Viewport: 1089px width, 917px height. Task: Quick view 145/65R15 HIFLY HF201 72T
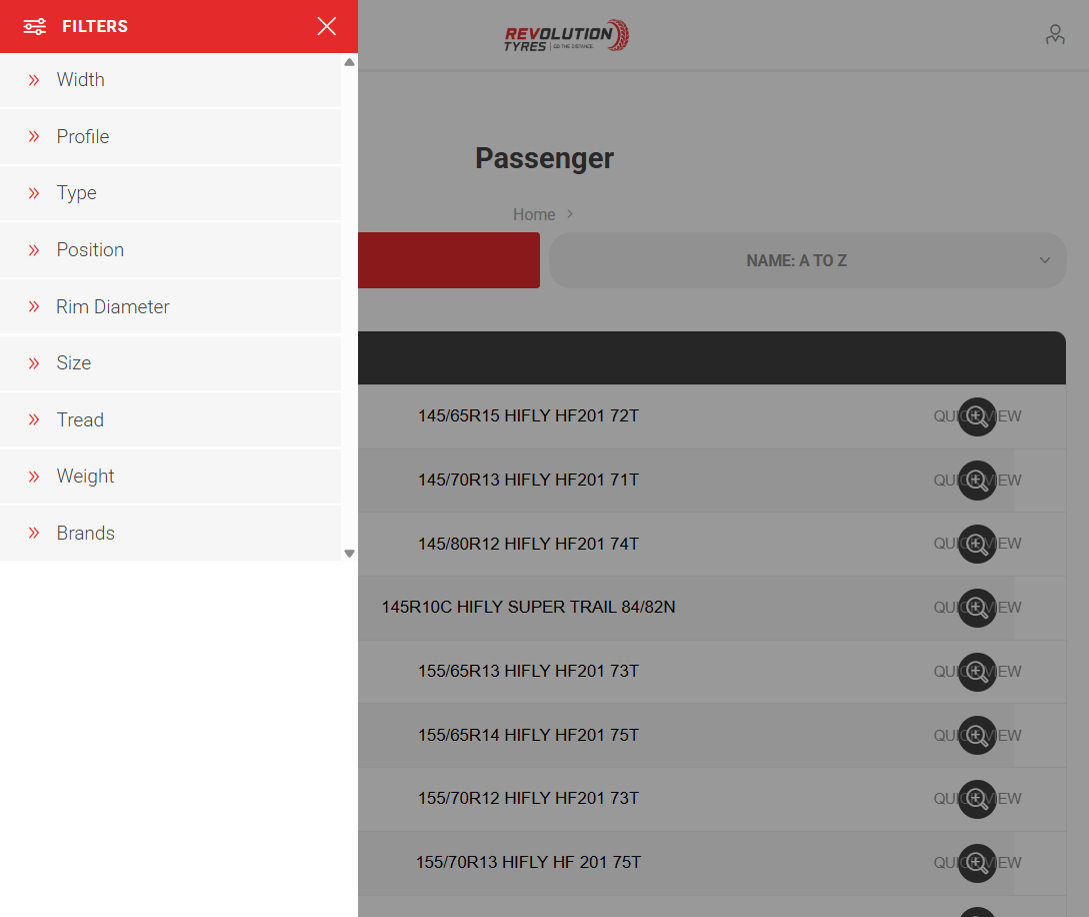(977, 417)
